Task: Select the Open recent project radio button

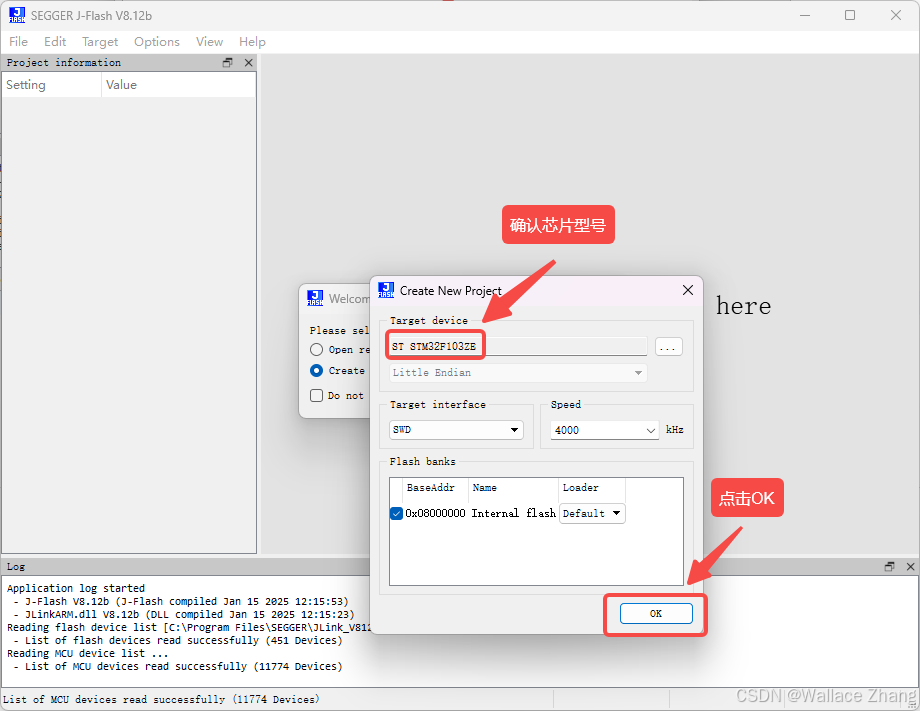Action: click(316, 350)
